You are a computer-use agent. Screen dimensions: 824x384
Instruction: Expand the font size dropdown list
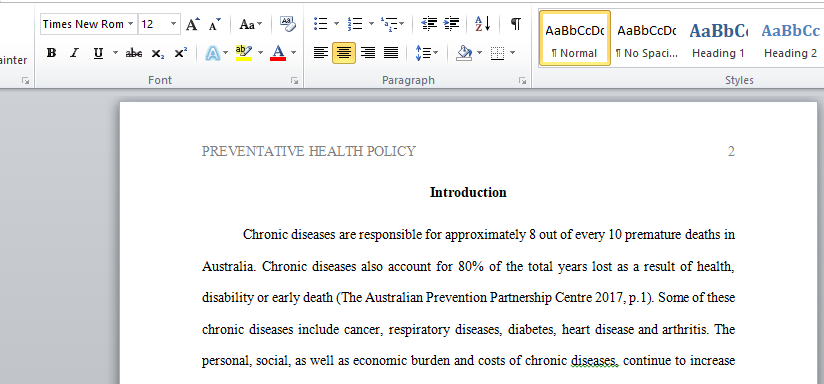(173, 24)
